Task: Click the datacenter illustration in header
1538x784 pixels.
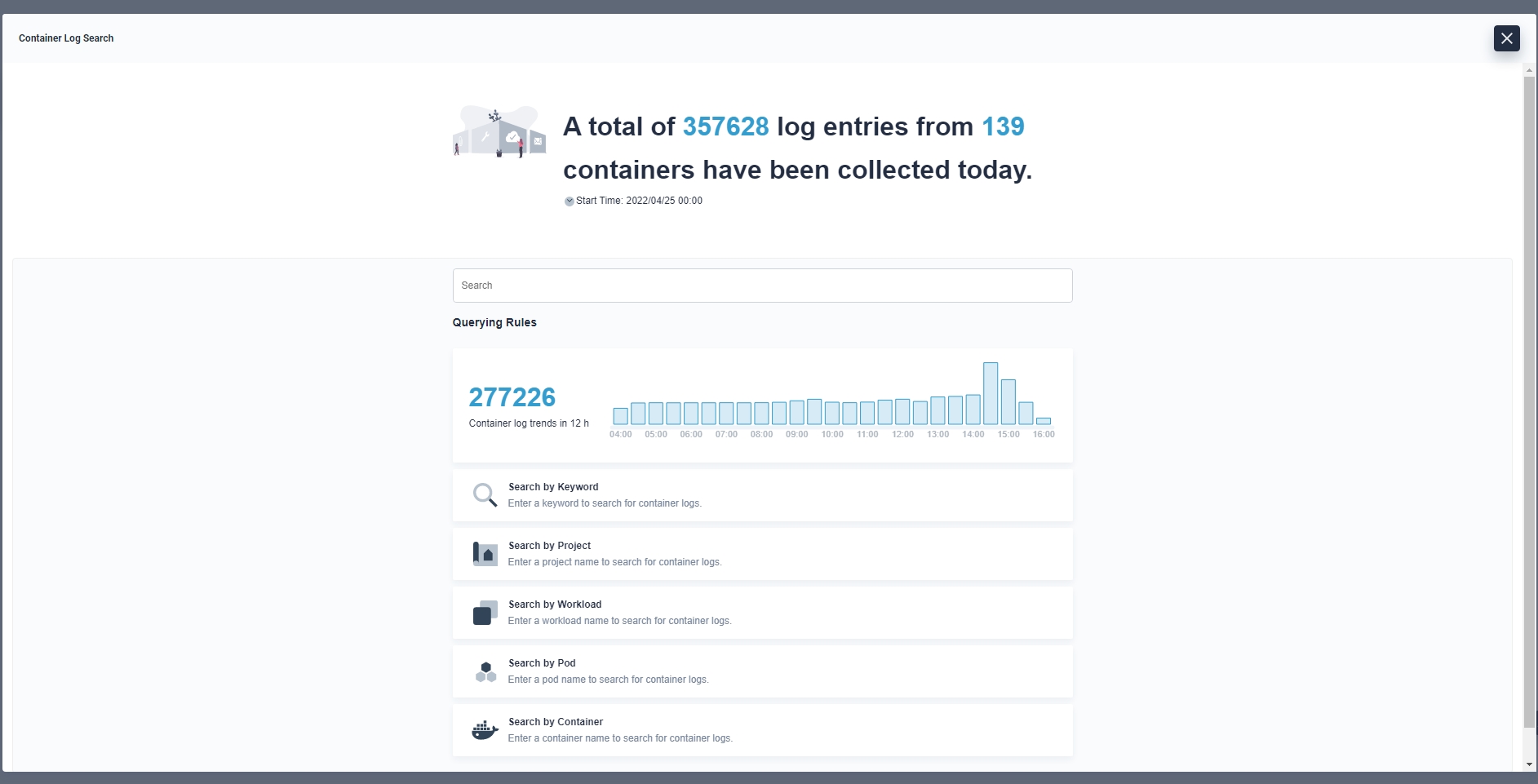Action: coord(499,131)
